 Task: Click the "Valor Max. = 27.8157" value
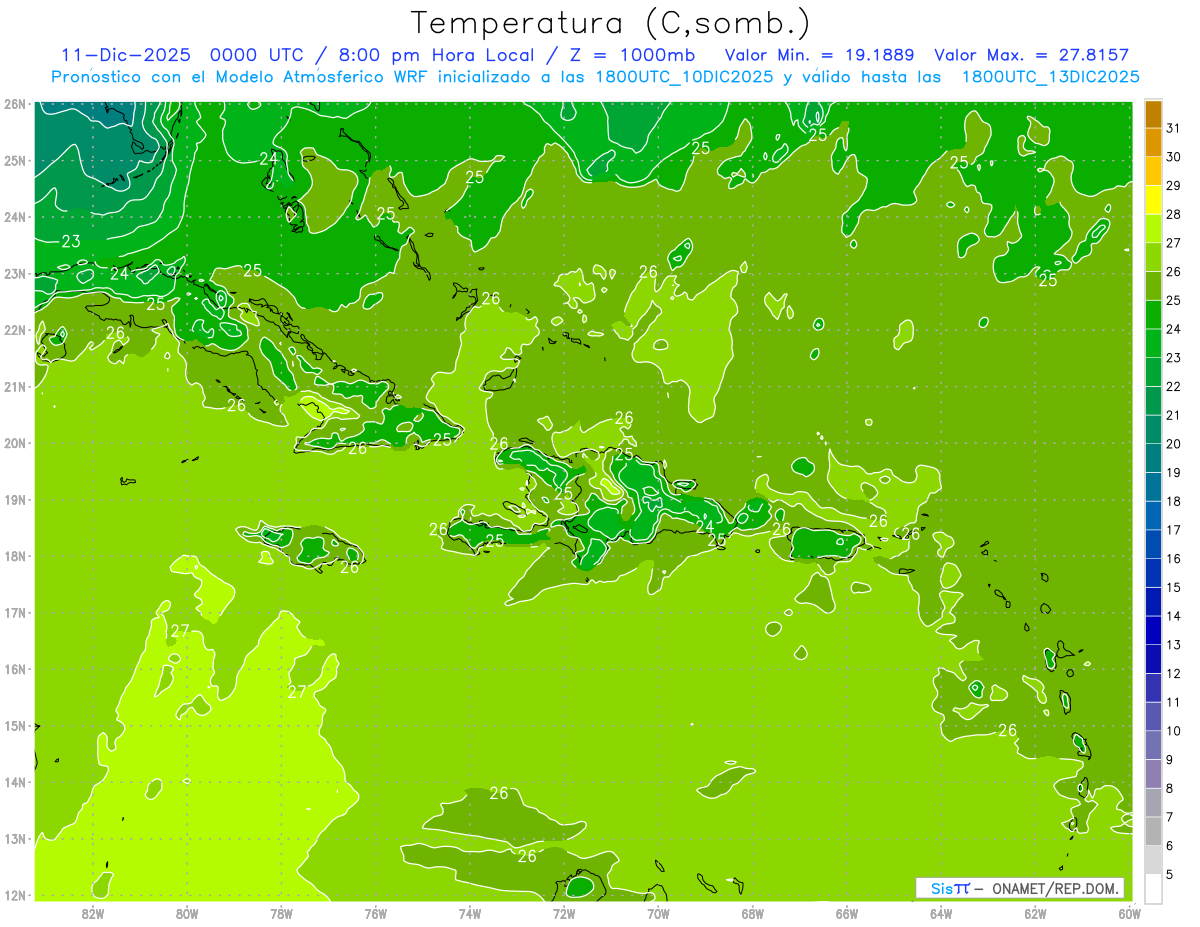(x=1033, y=55)
